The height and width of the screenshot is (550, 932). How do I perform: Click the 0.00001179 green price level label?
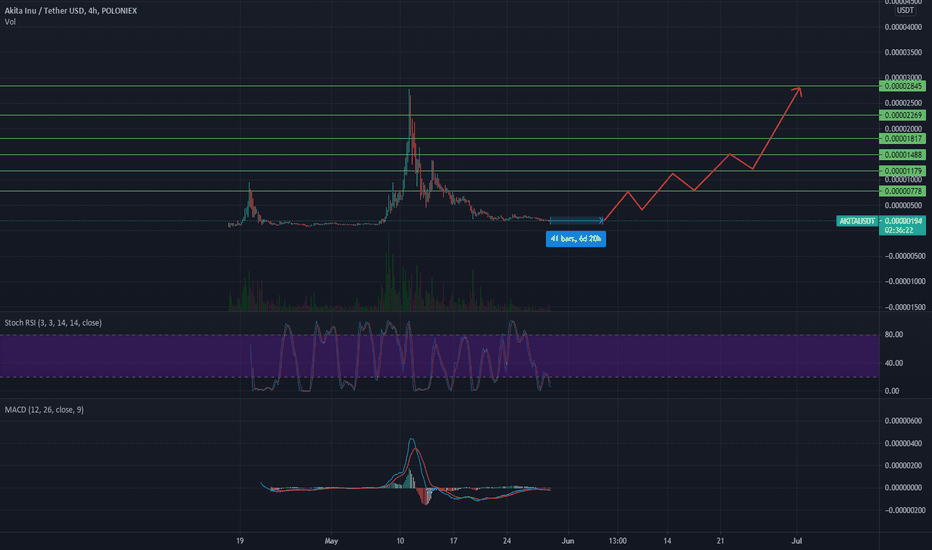(x=902, y=171)
